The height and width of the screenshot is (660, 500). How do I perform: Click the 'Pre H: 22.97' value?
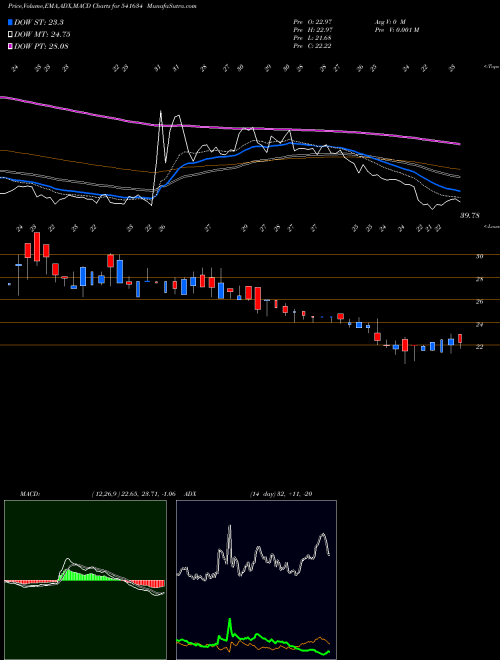click(312, 30)
